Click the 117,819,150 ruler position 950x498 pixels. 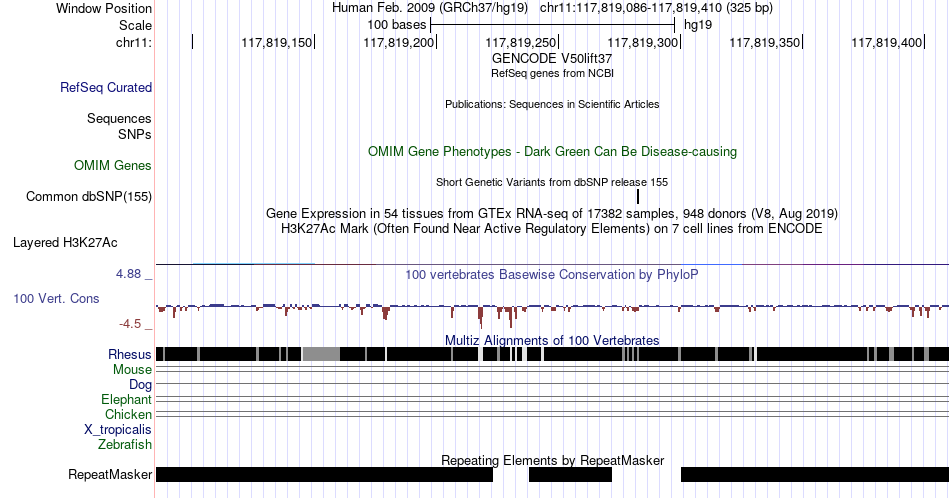coord(276,42)
